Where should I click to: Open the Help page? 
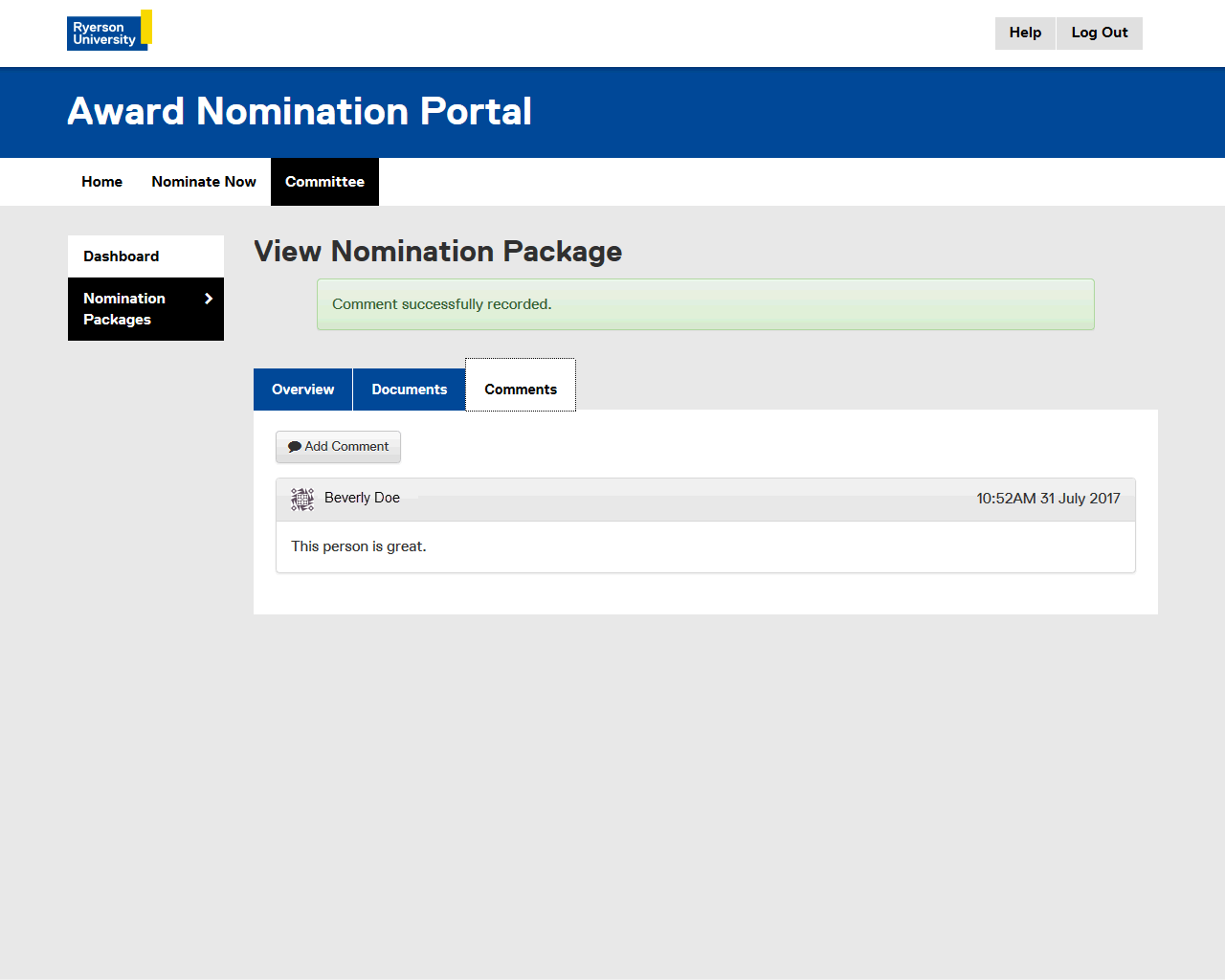click(1025, 33)
